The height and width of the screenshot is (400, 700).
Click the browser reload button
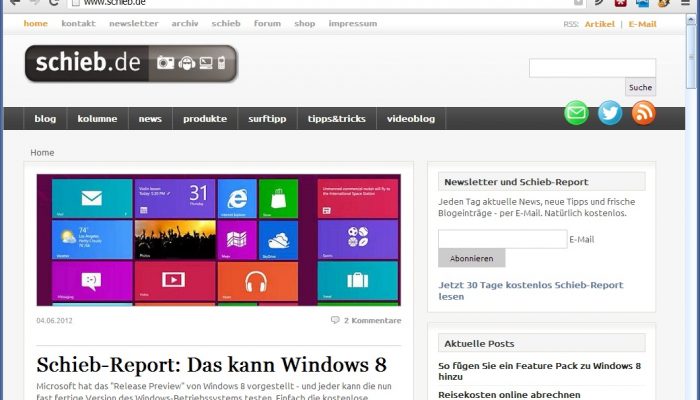(x=54, y=3)
